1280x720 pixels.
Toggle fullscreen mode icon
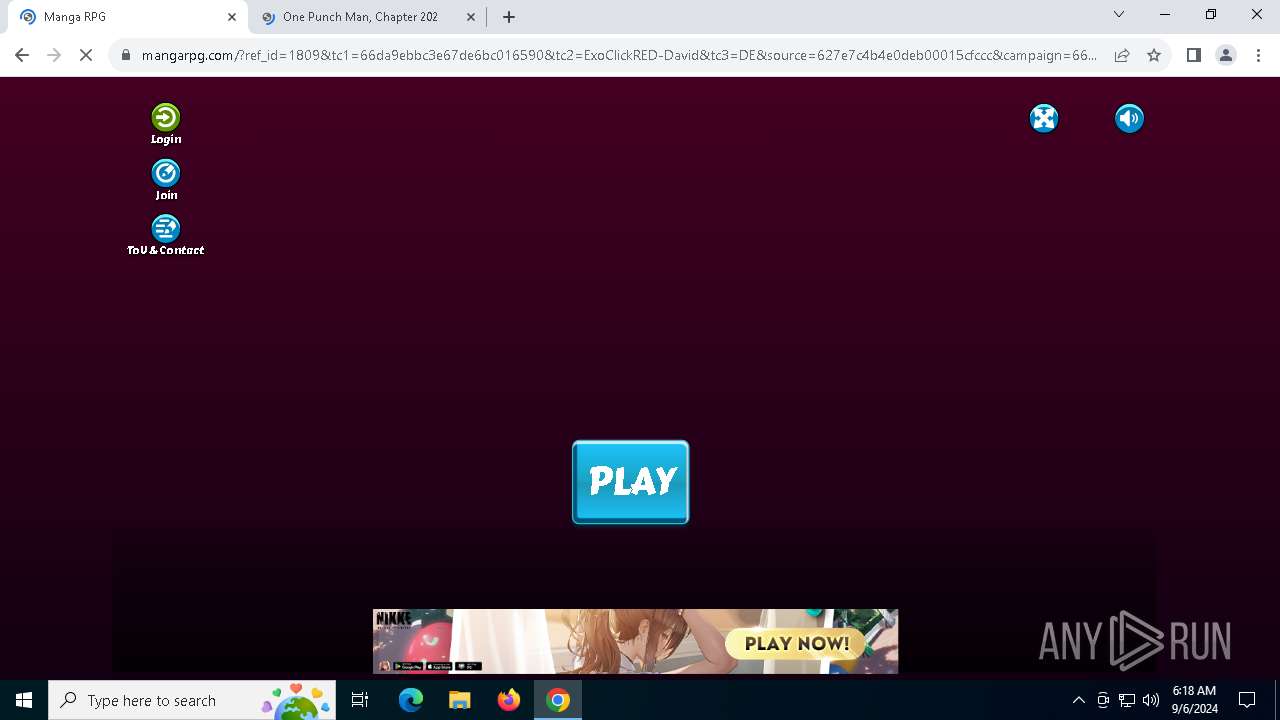(1044, 119)
